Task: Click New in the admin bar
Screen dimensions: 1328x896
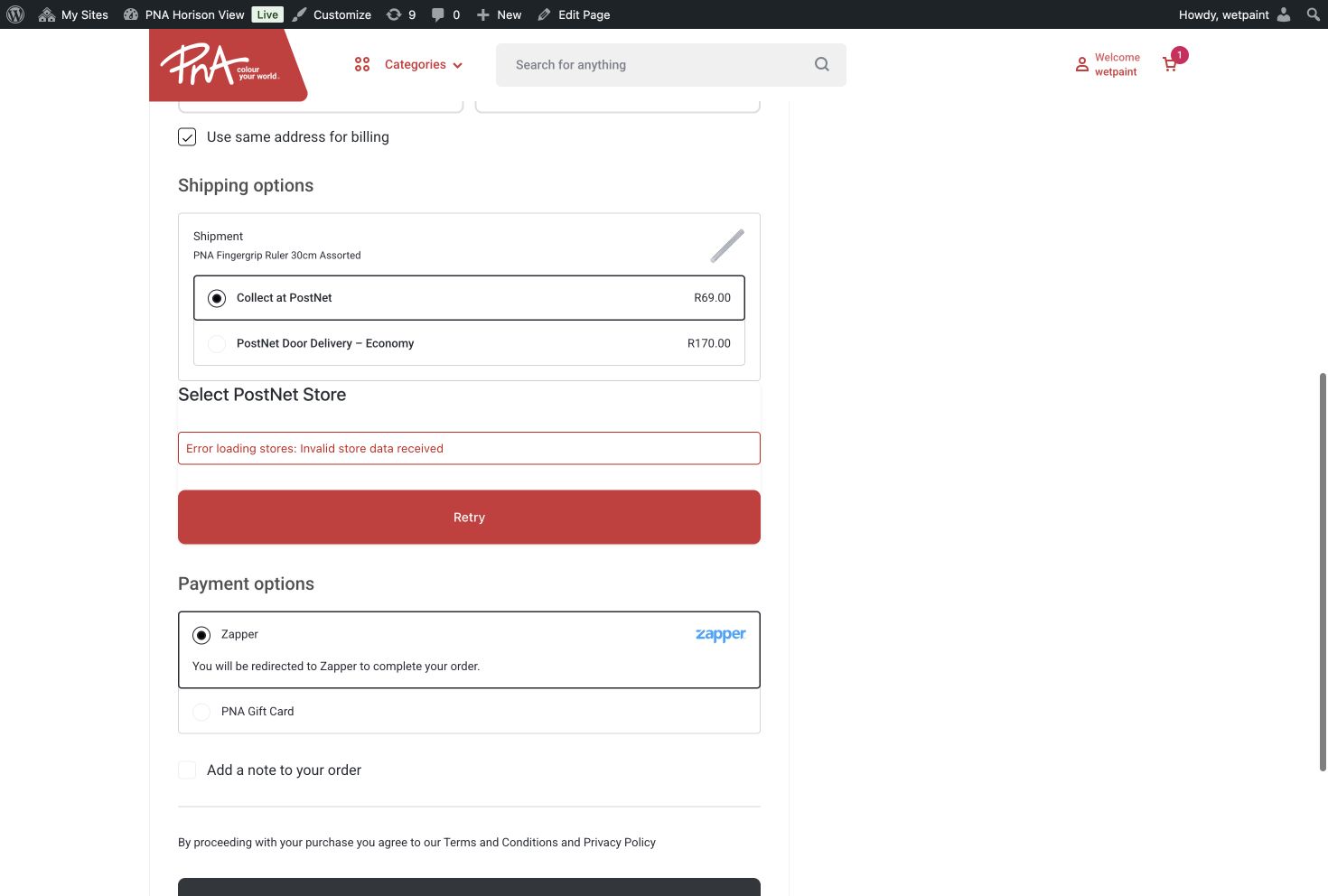Action: [499, 14]
